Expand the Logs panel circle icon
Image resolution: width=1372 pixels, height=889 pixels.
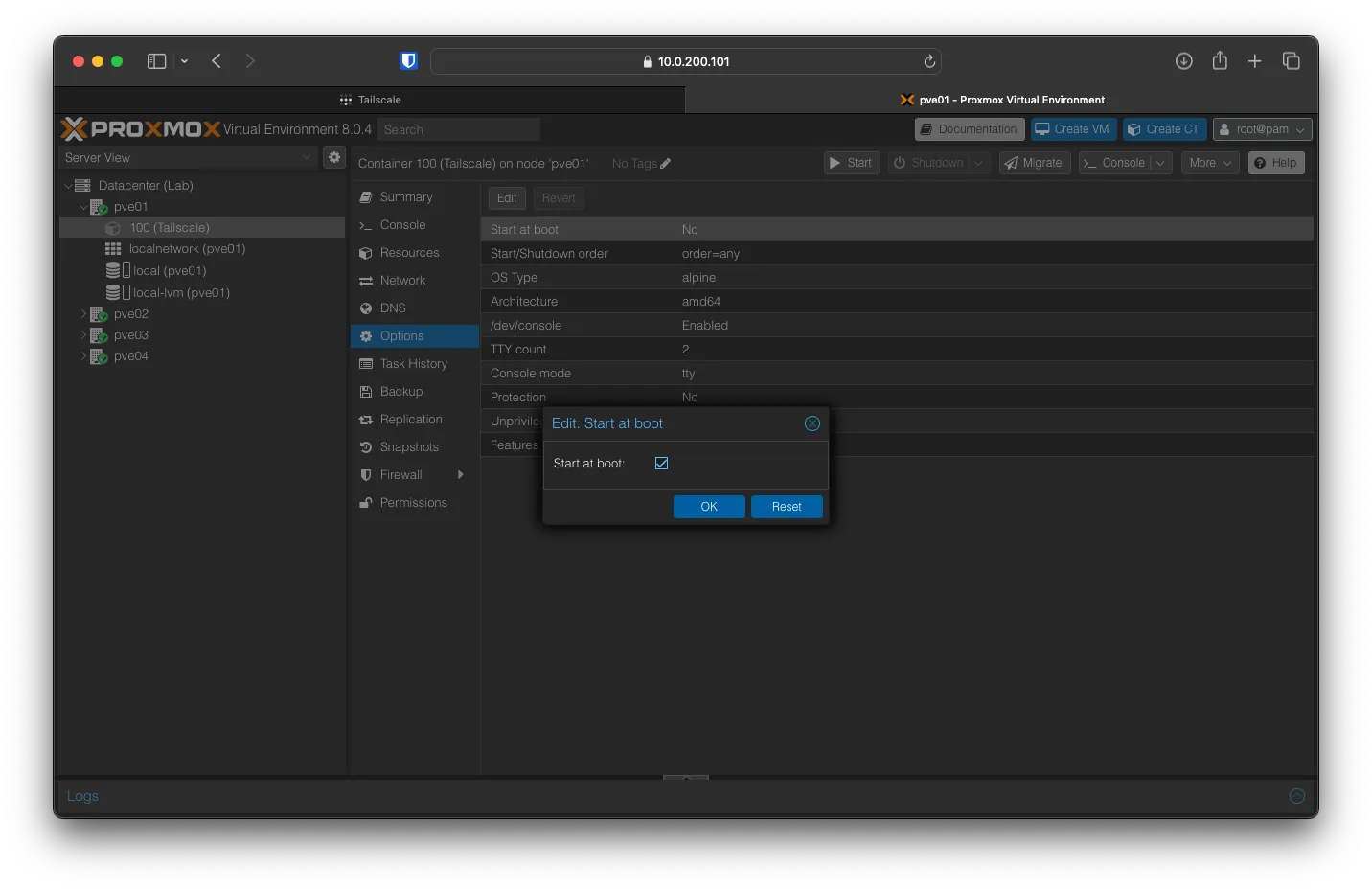(x=1297, y=796)
